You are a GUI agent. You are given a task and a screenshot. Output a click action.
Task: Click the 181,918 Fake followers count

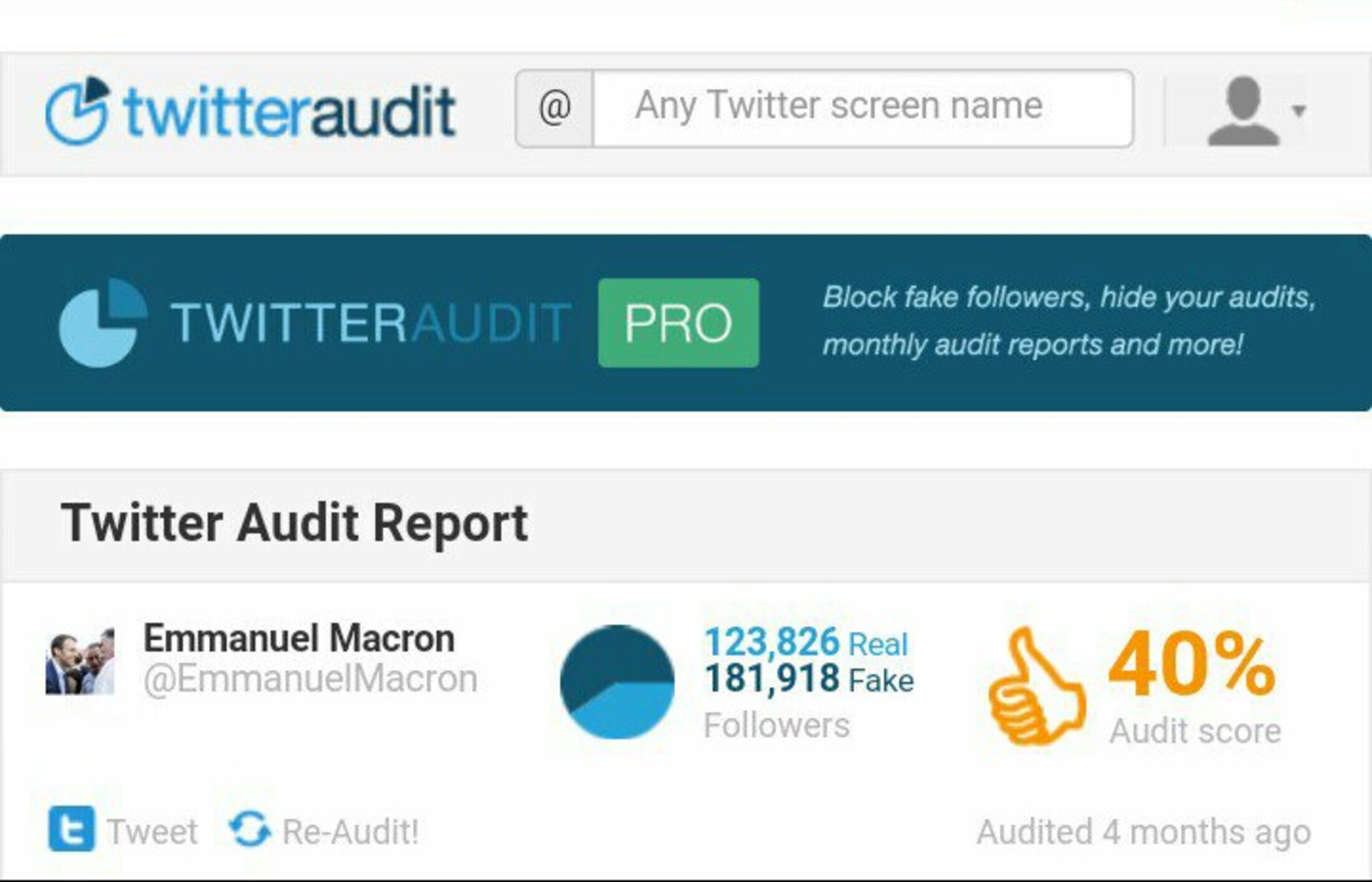coord(809,679)
